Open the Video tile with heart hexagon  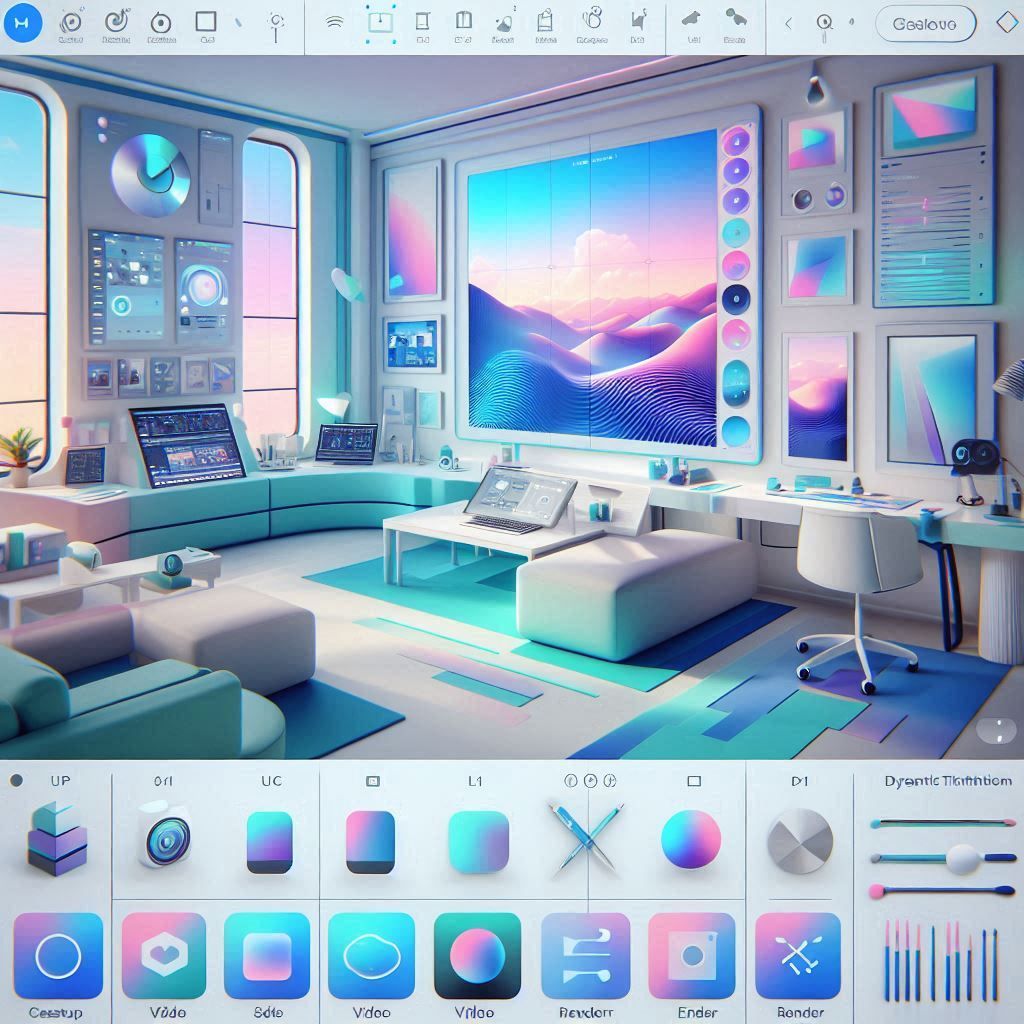(164, 955)
